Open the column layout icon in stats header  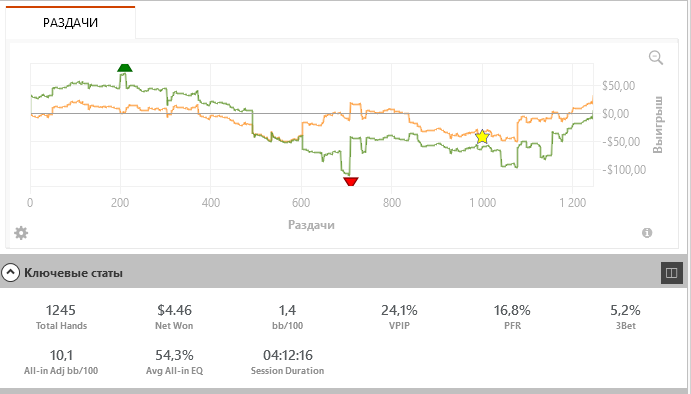672,273
